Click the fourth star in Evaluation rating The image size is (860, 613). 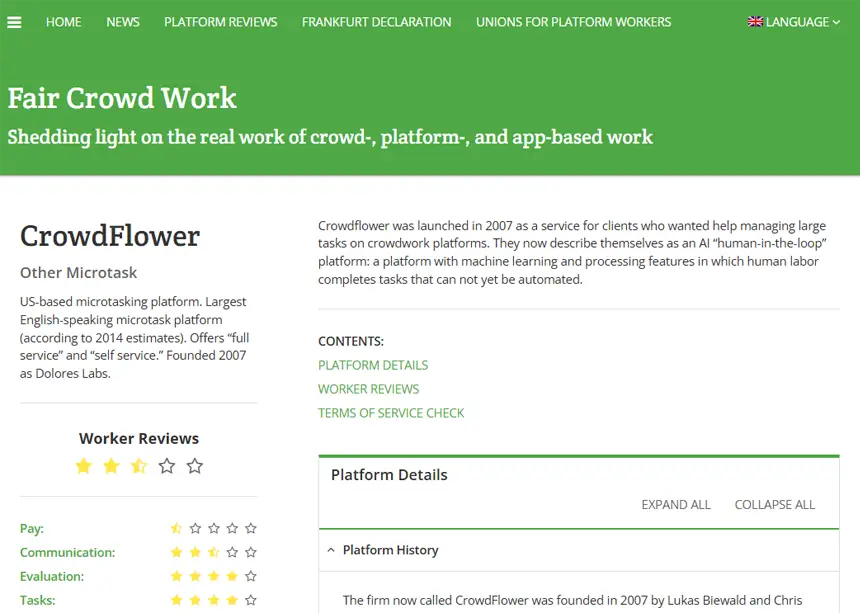232,576
